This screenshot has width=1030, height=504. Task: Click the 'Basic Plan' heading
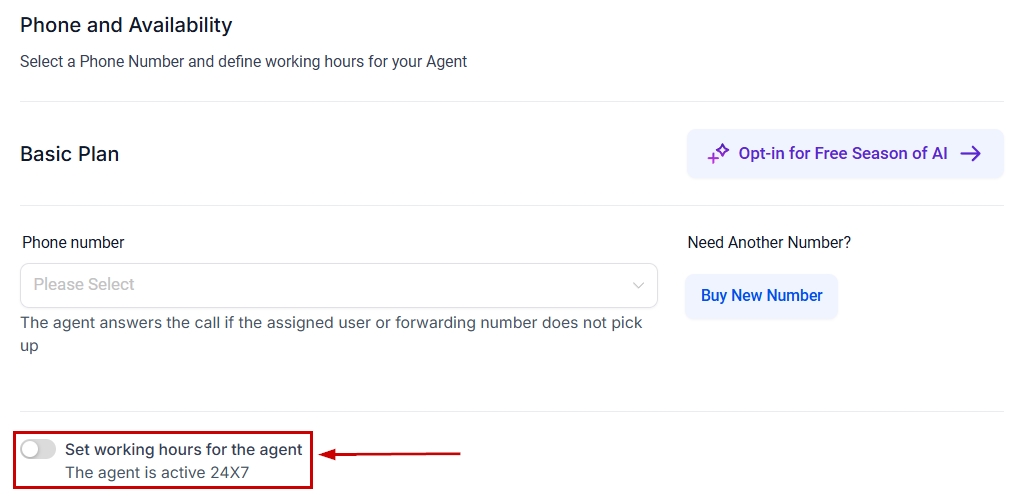(x=70, y=154)
